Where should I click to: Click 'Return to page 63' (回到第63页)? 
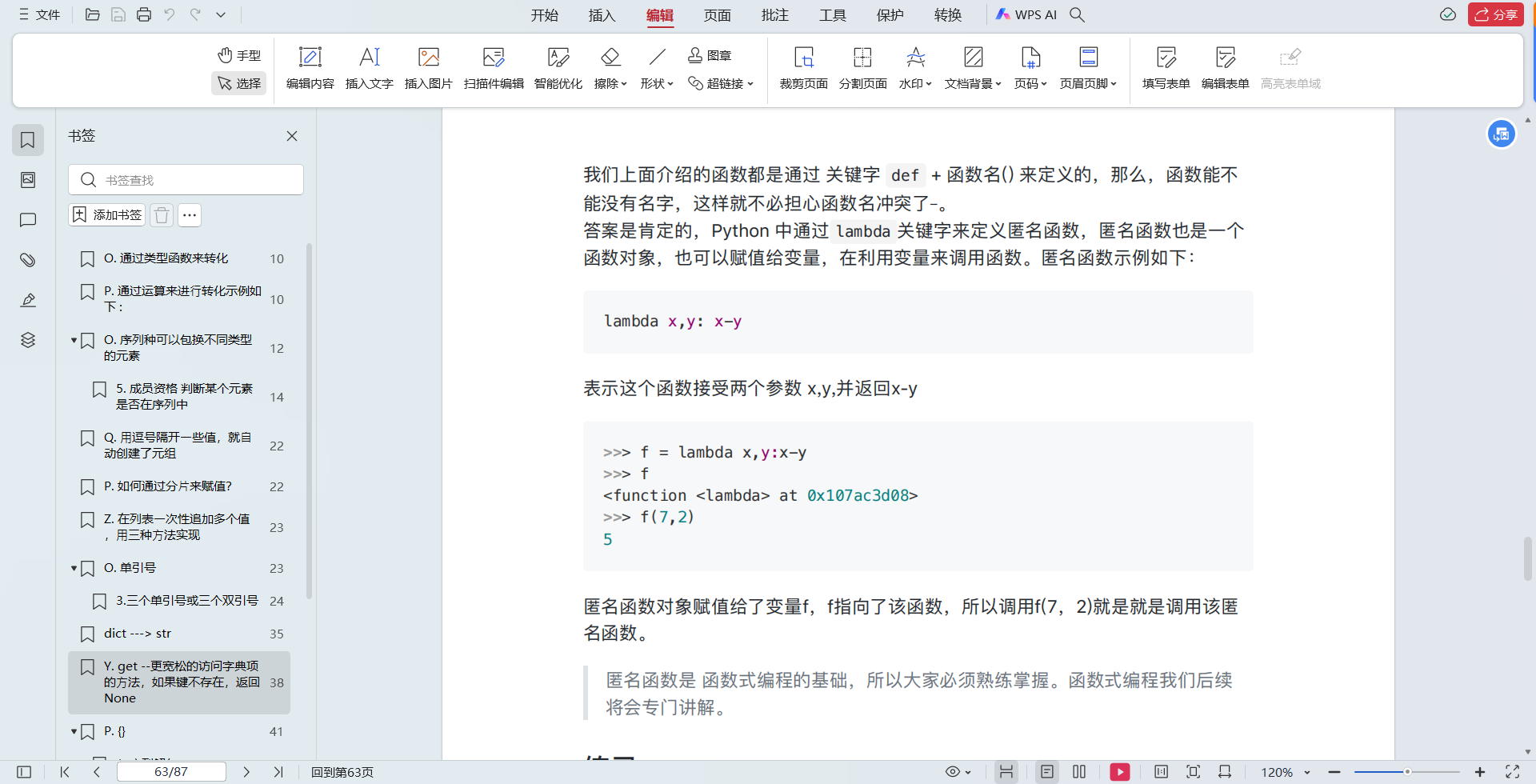click(342, 772)
